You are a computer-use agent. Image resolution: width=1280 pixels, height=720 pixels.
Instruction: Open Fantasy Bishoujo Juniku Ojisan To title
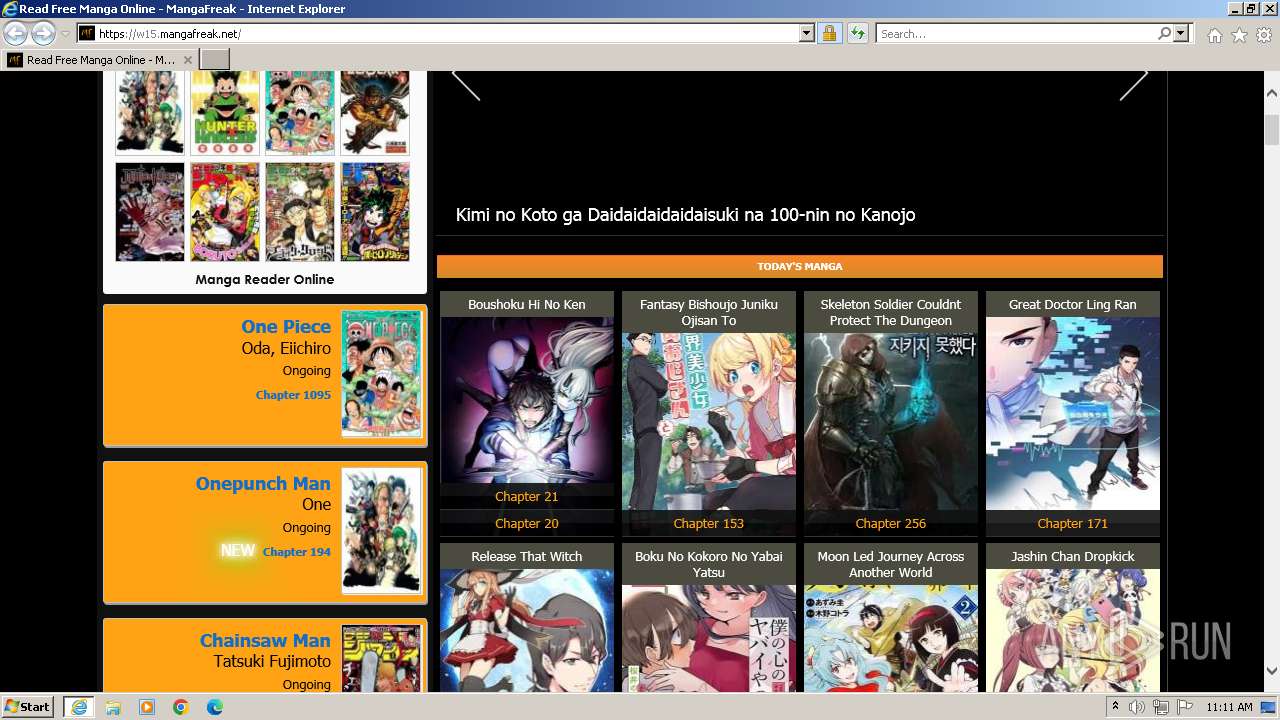point(709,312)
